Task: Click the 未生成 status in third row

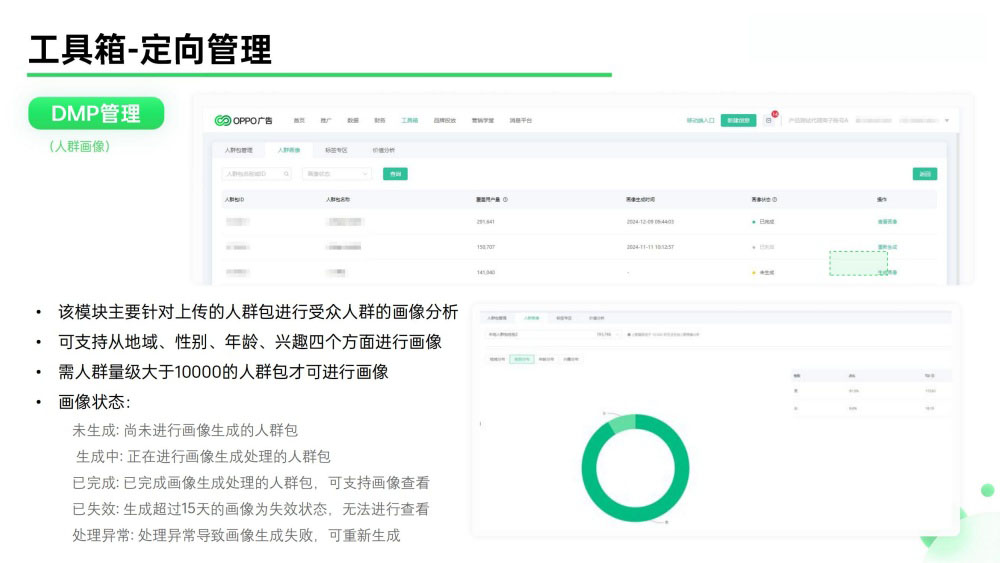Action: point(763,272)
